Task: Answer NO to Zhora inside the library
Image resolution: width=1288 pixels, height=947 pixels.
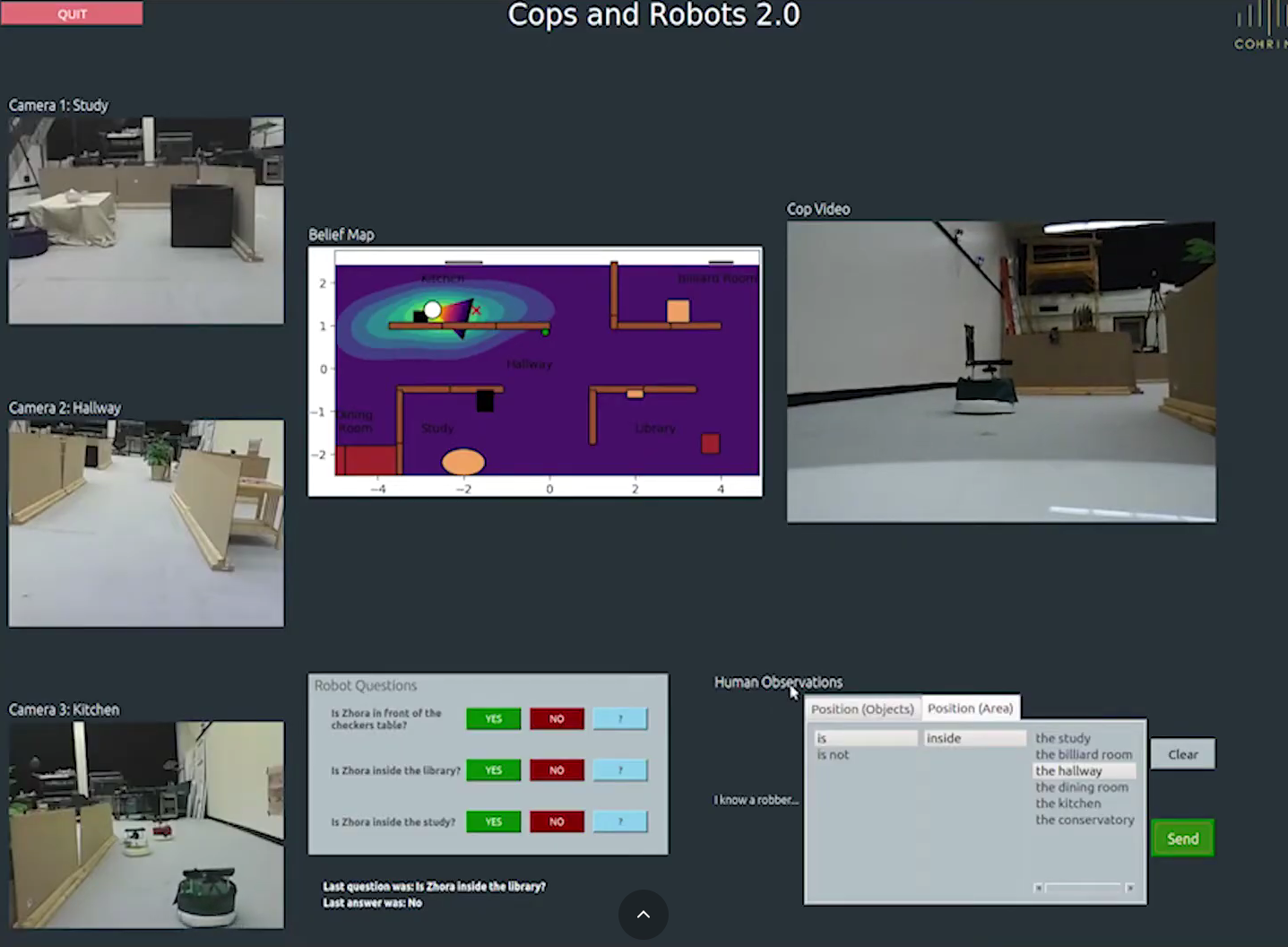Action: [556, 770]
